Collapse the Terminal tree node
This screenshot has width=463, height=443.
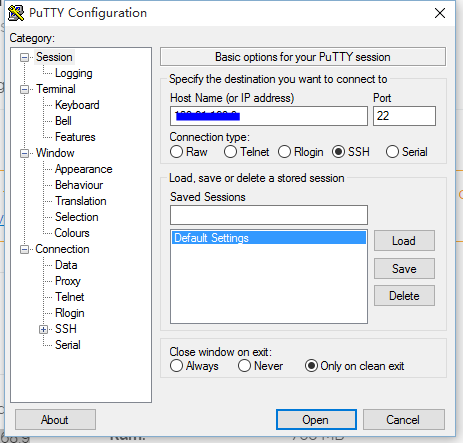[x=24, y=89]
